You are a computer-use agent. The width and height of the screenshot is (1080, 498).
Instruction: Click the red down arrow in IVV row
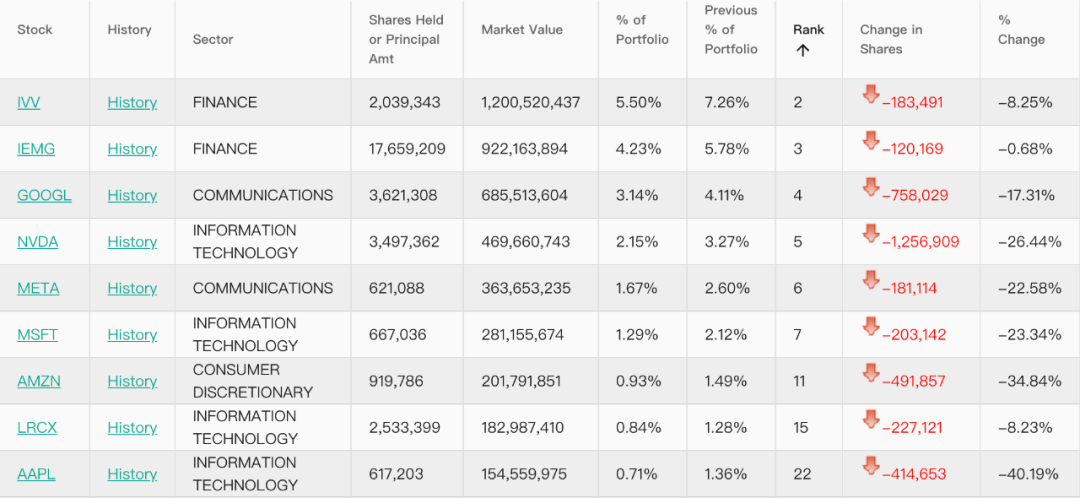(x=871, y=95)
